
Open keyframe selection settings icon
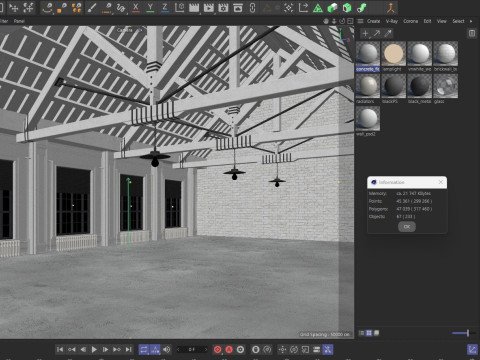click(240, 349)
